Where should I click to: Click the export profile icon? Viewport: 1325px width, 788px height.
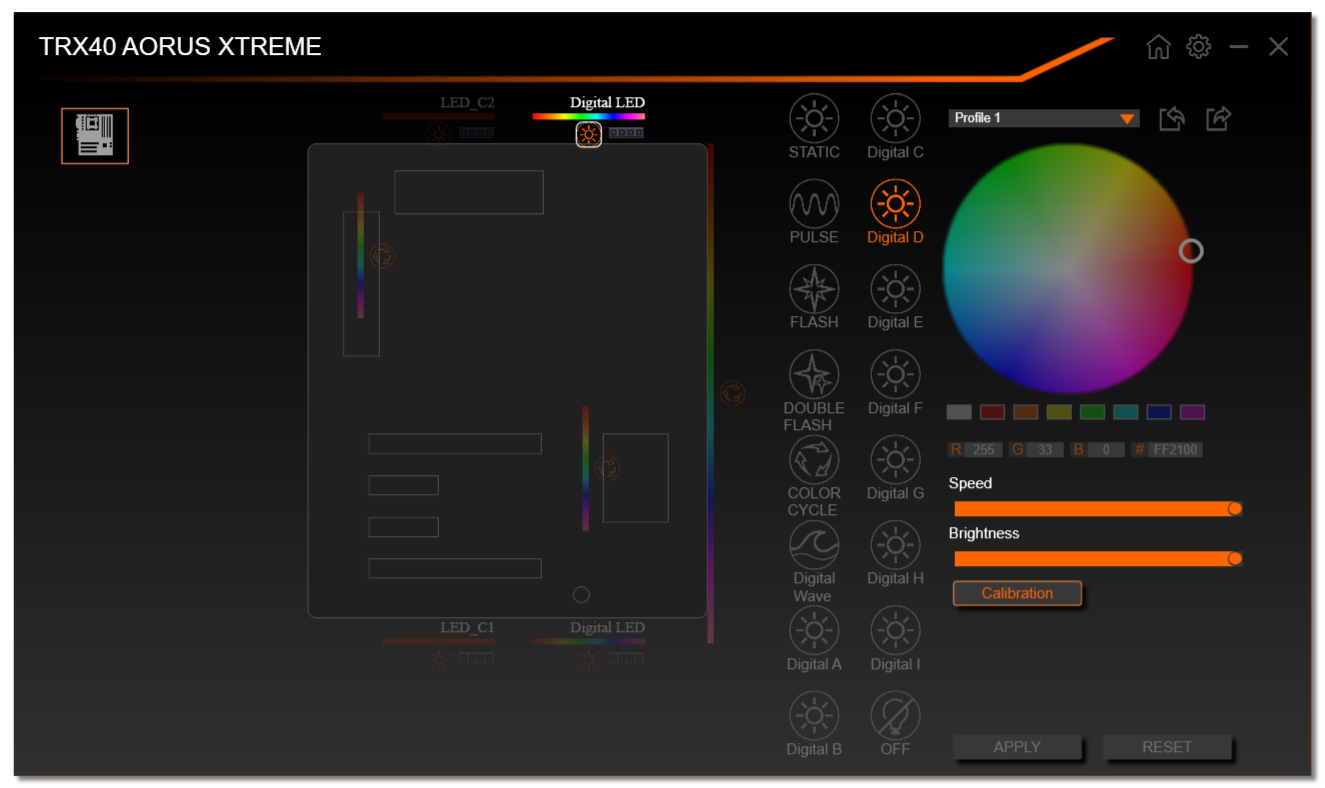[1218, 119]
